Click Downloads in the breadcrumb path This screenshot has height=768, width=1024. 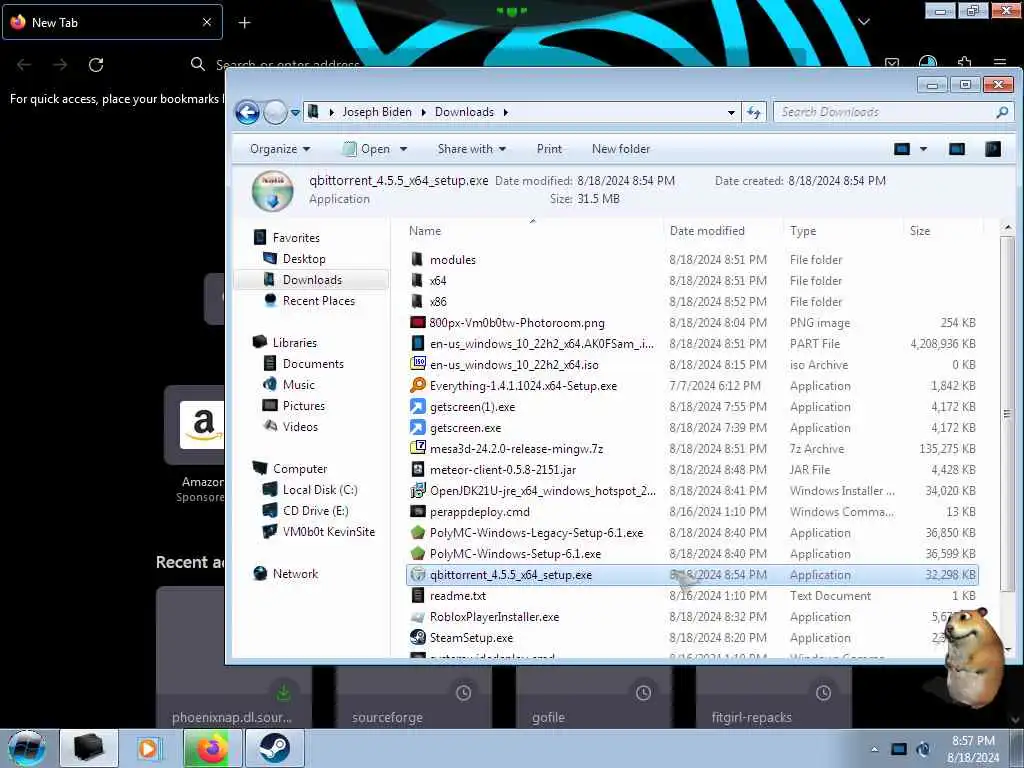pyautogui.click(x=464, y=112)
